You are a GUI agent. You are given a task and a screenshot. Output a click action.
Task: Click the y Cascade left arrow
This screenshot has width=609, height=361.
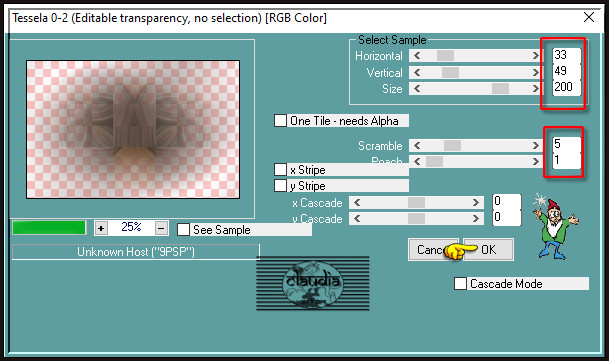357,219
